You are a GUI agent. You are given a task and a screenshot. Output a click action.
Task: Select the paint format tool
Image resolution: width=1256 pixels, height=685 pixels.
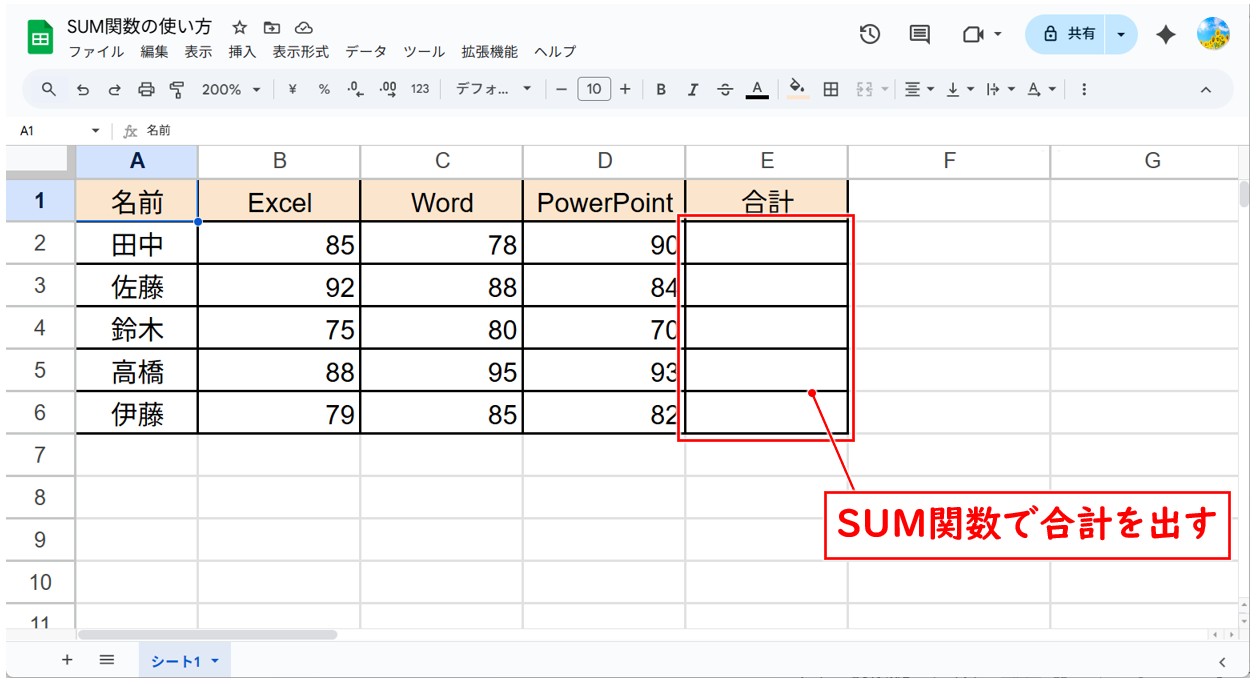177,90
